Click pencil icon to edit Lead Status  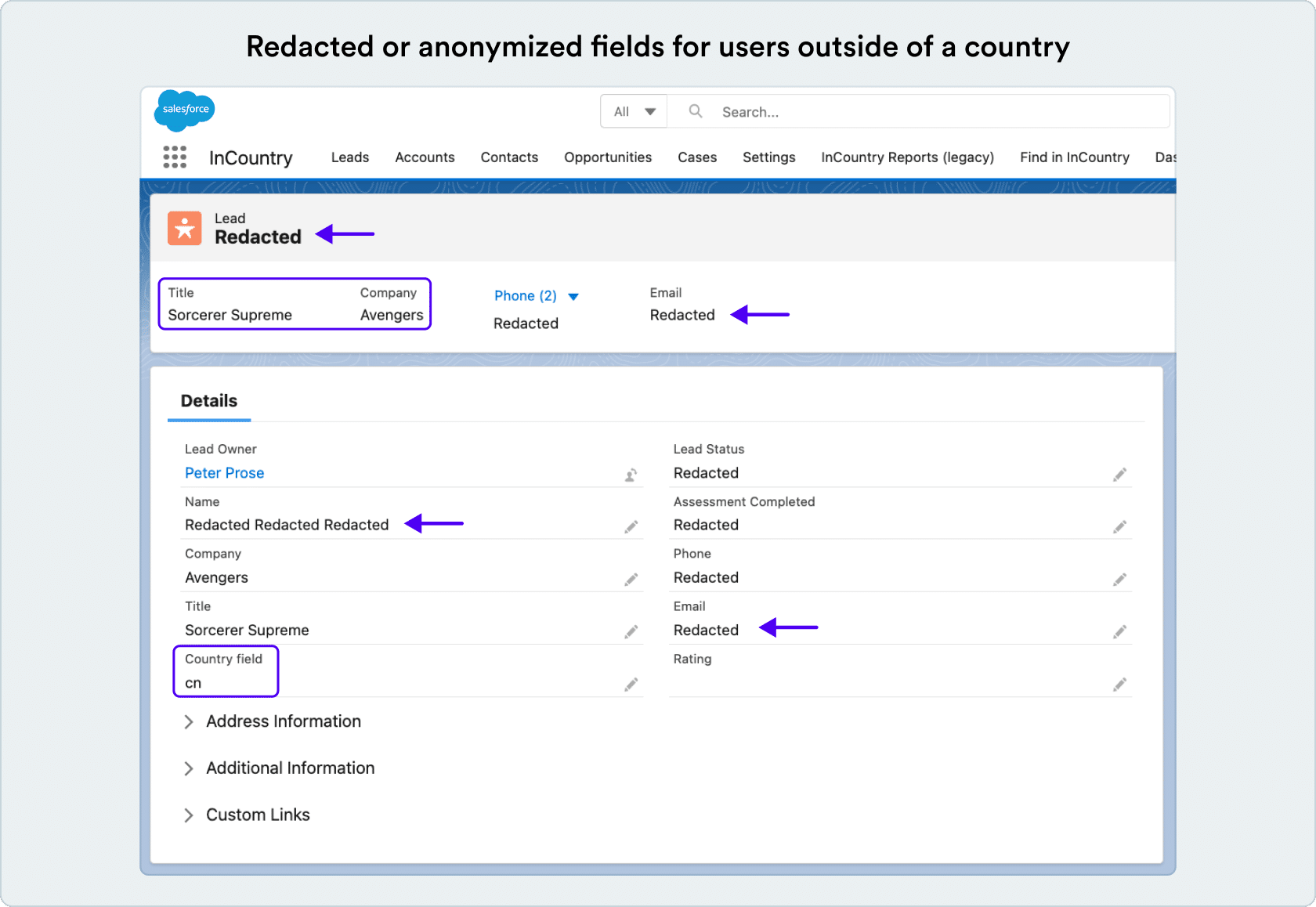pos(1119,475)
